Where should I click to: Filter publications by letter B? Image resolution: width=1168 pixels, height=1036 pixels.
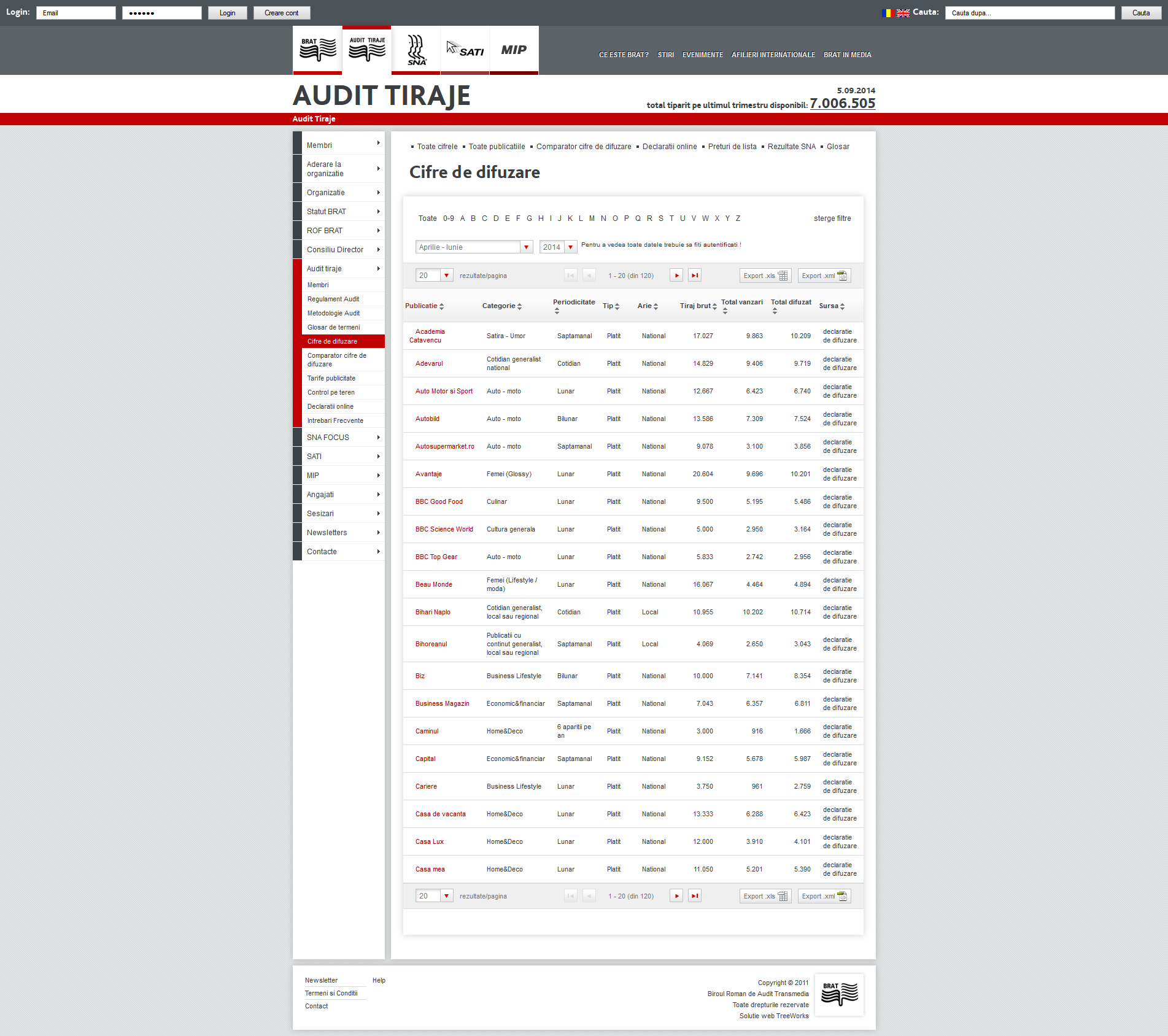point(473,218)
